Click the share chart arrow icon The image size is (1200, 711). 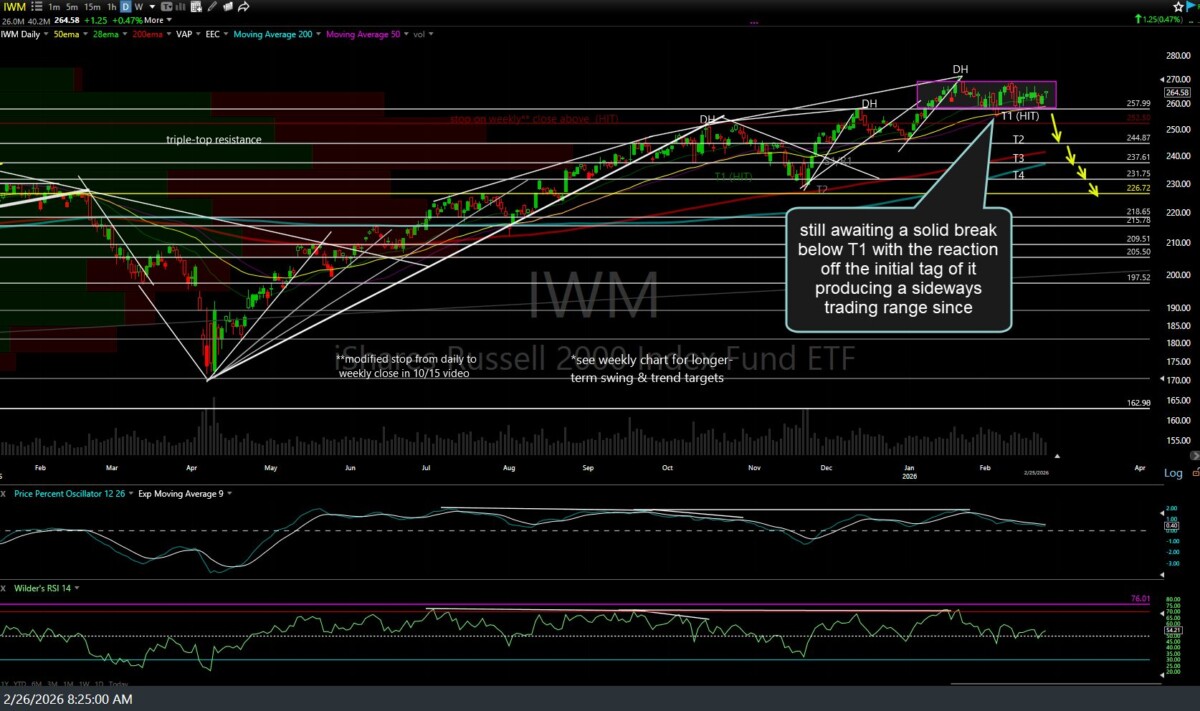[242, 6]
